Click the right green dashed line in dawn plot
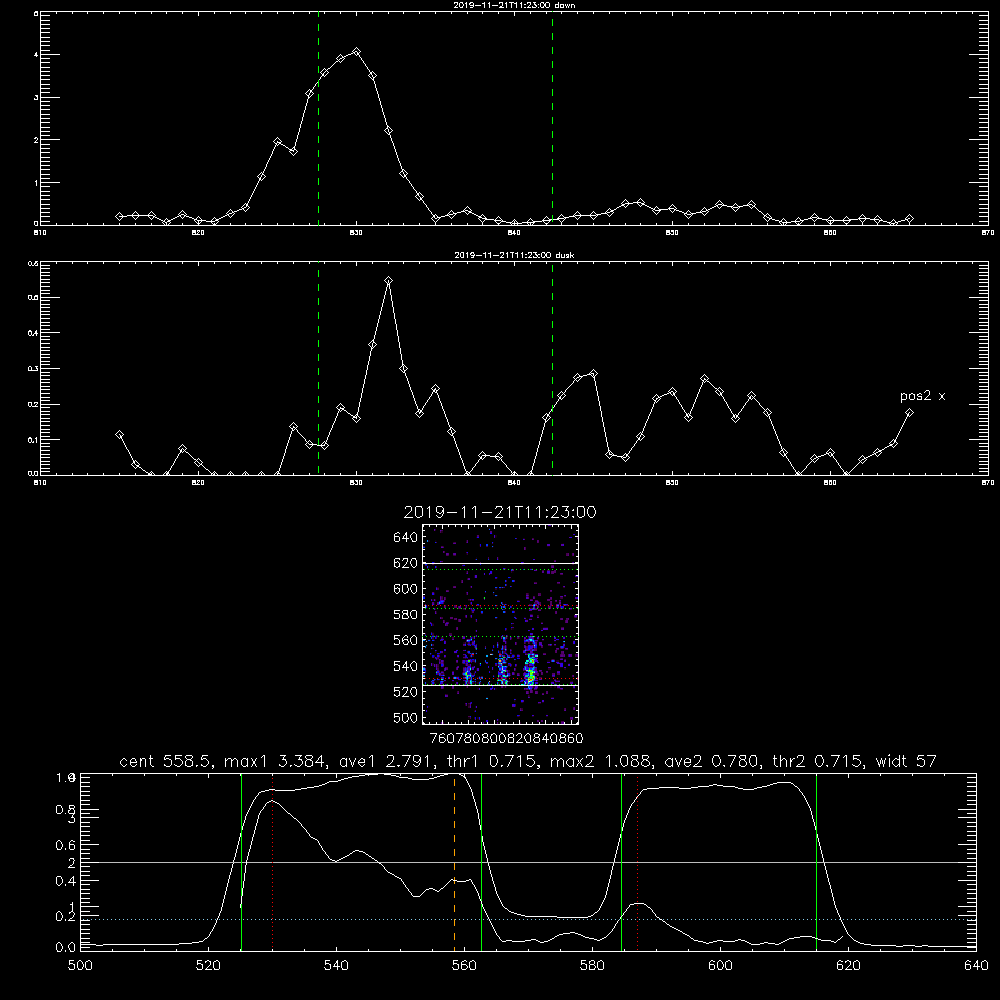This screenshot has width=1000, height=1000. 552,121
